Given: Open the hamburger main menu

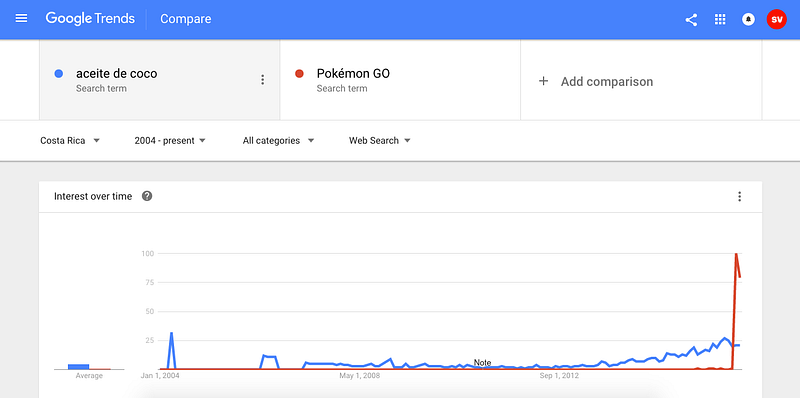Looking at the screenshot, I should coord(21,19).
